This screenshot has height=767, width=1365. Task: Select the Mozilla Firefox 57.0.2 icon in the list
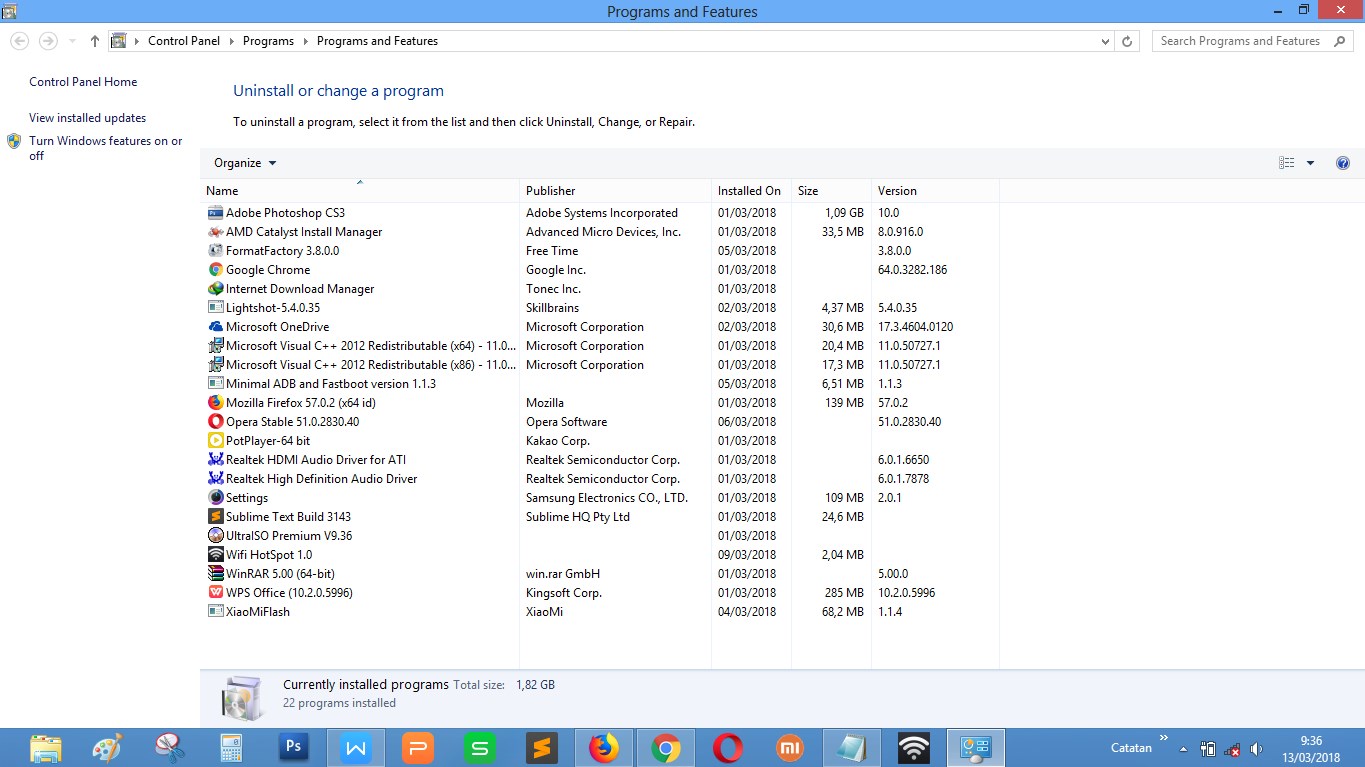tap(215, 403)
